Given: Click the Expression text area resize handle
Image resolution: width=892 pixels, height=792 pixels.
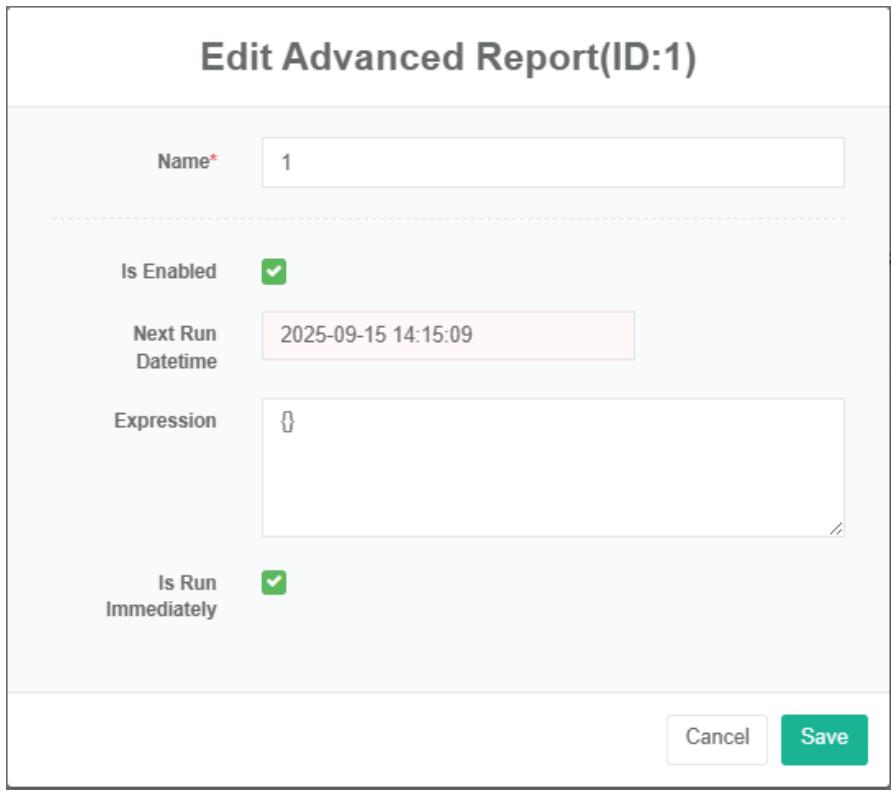Looking at the screenshot, I should [836, 529].
